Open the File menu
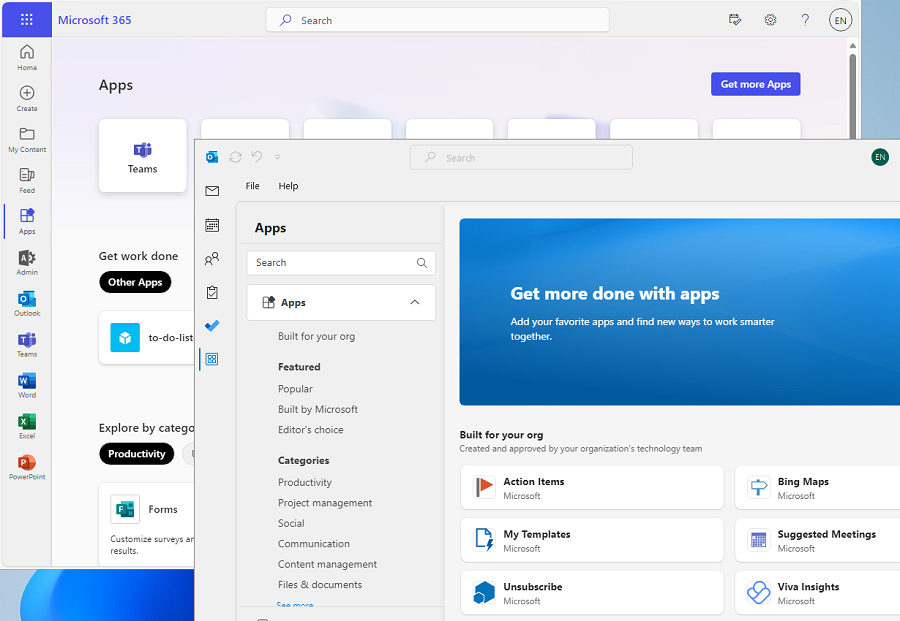Viewport: 900px width, 621px height. point(252,186)
